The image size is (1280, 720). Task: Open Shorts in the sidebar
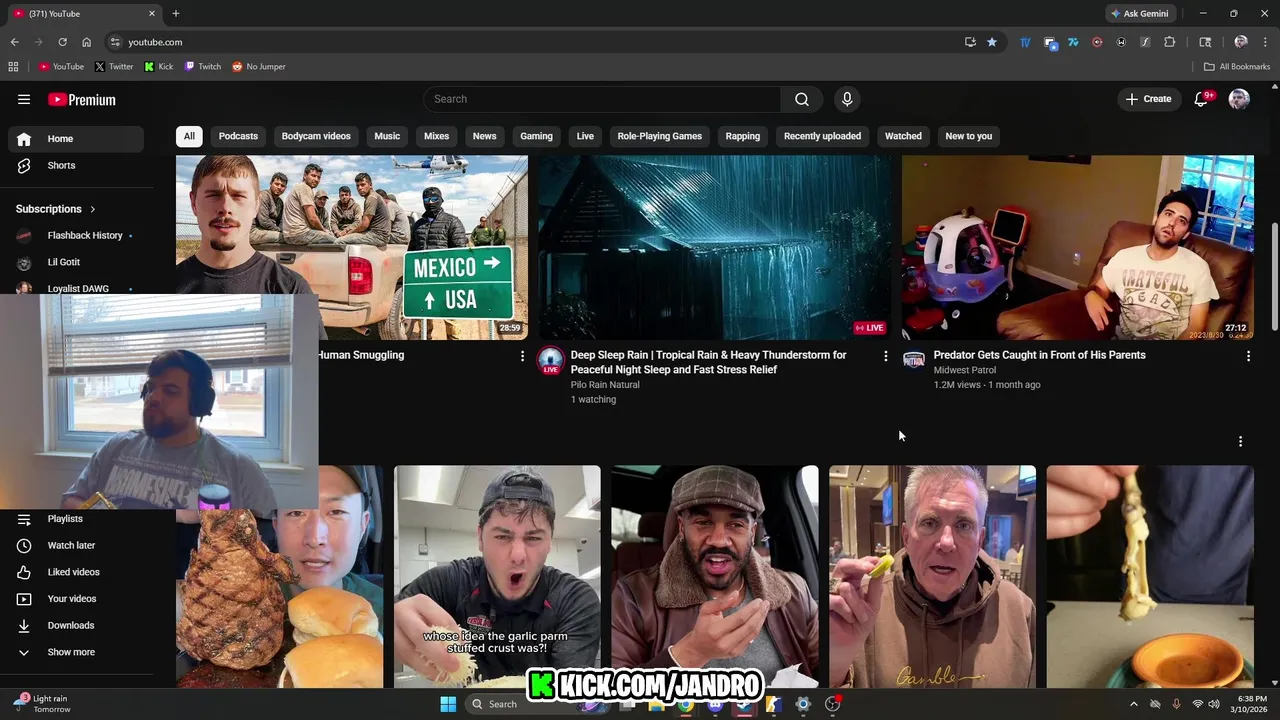[76, 165]
